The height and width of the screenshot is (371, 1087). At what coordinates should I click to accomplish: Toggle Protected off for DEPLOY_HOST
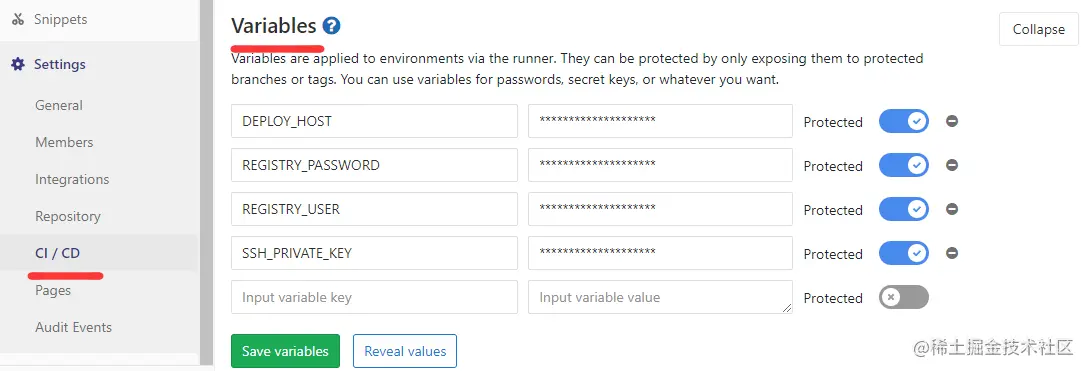[x=903, y=121]
